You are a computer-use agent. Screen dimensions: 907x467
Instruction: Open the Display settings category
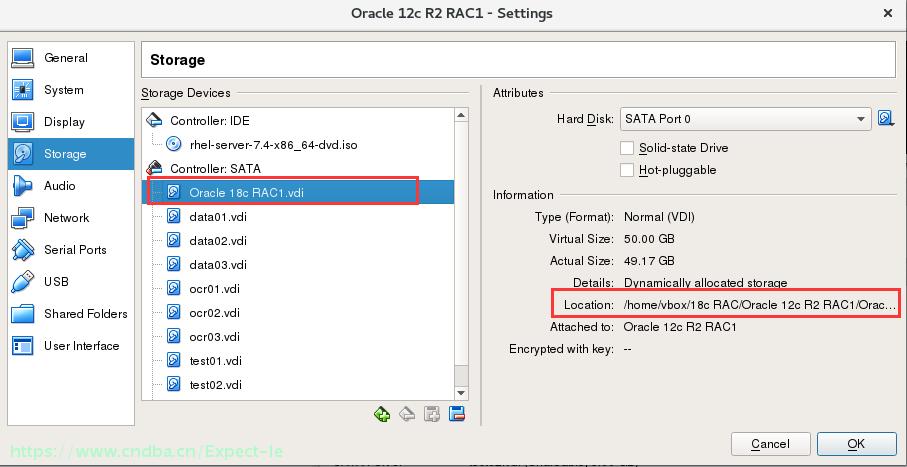[71, 122]
